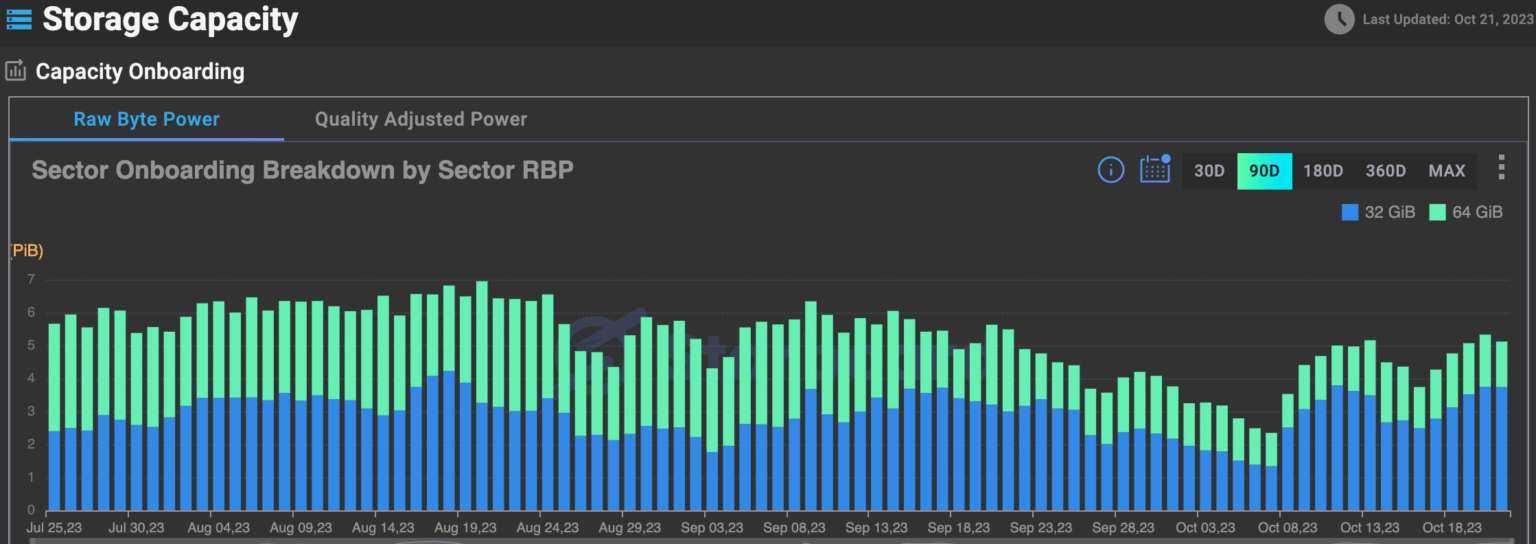Click the Capacity Onboarding chart icon
This screenshot has width=1536, height=544.
point(16,71)
